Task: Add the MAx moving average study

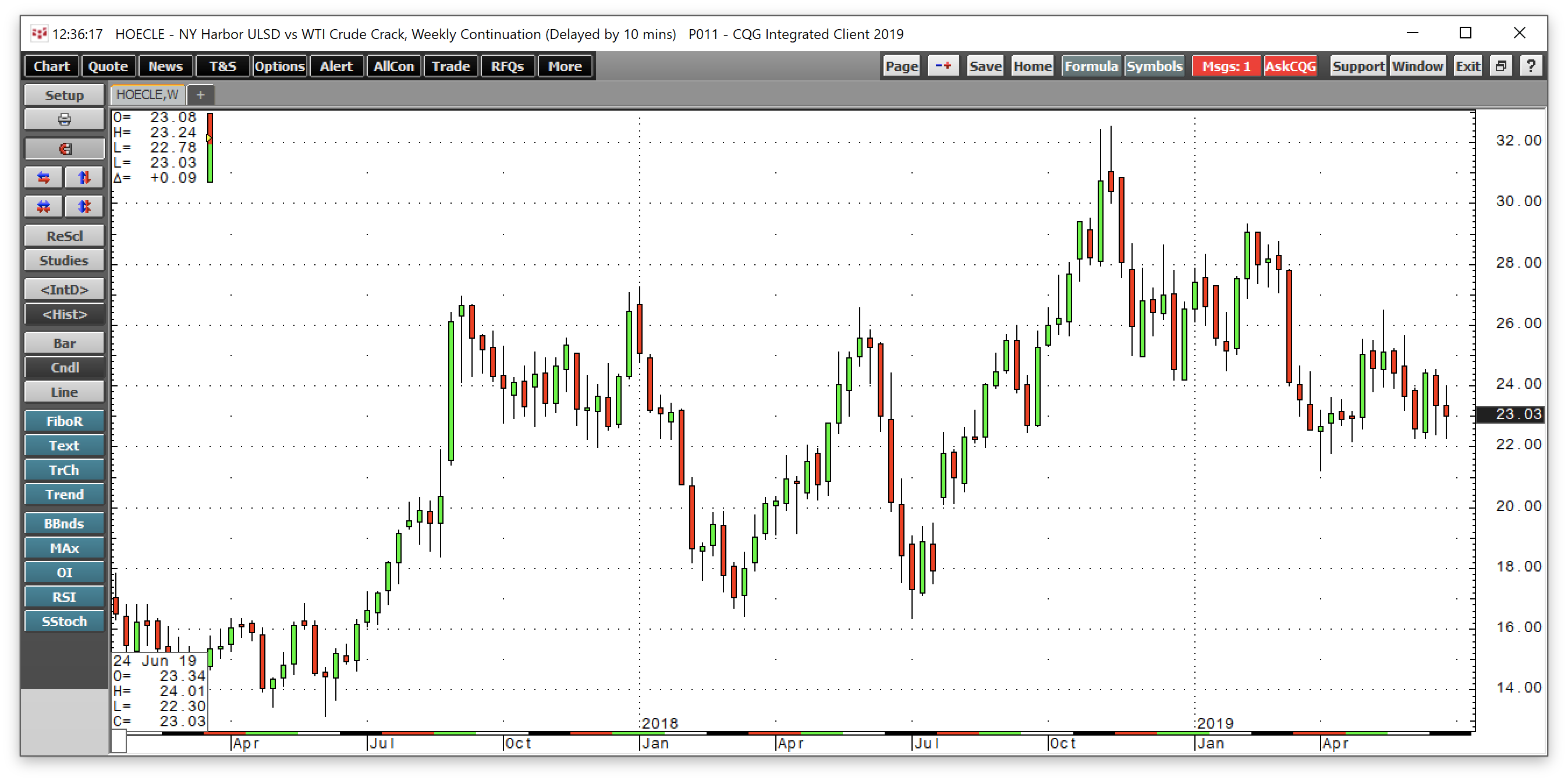Action: point(64,548)
